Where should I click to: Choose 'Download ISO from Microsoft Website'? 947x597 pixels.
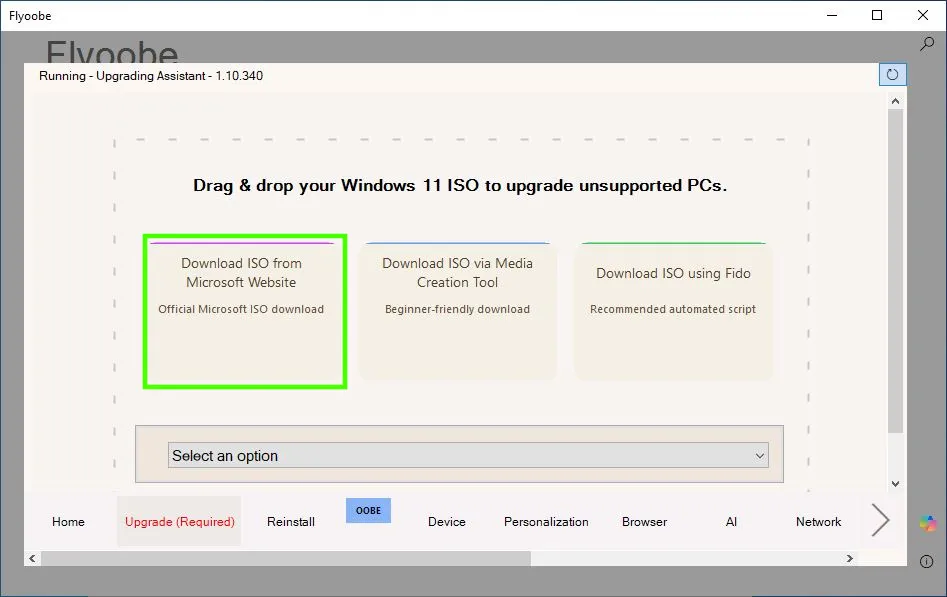[244, 310]
